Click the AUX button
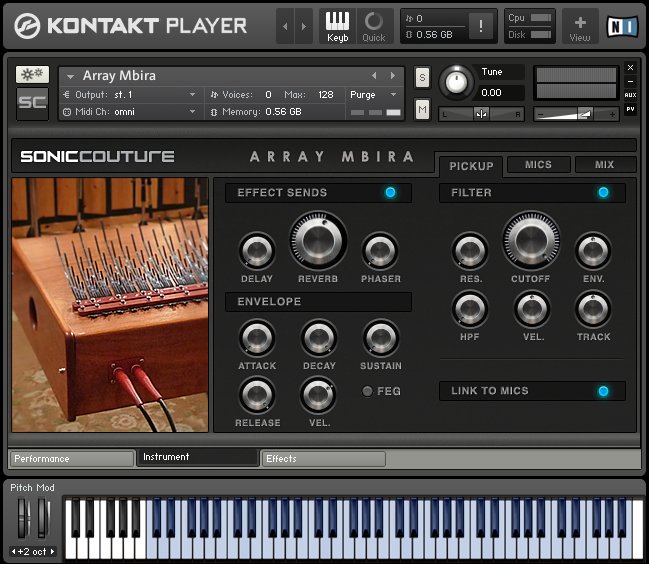This screenshot has height=564, width=649. click(x=630, y=95)
